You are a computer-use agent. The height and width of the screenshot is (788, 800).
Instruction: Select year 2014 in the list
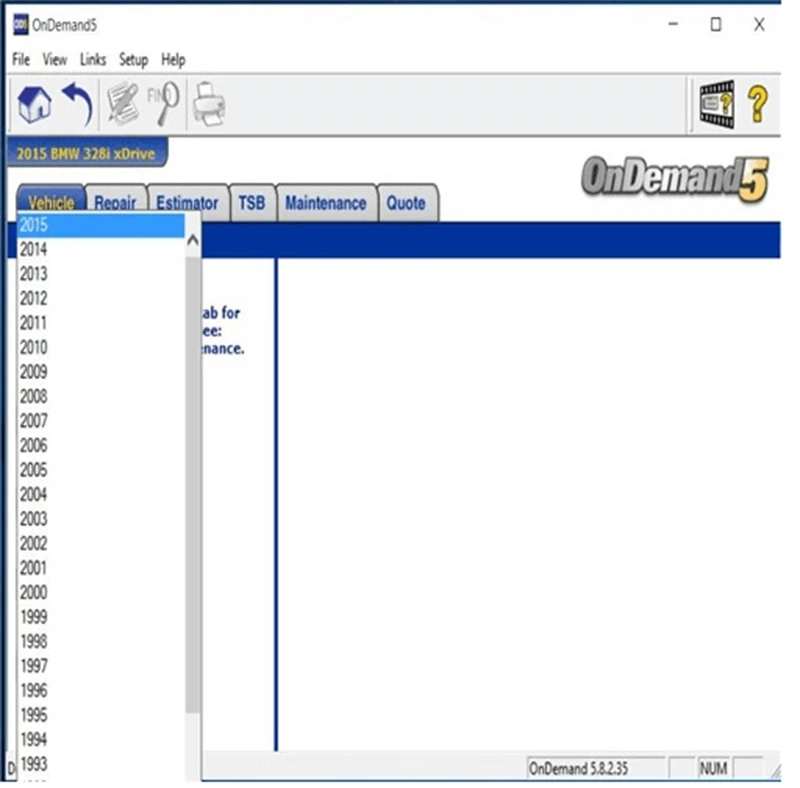point(101,249)
